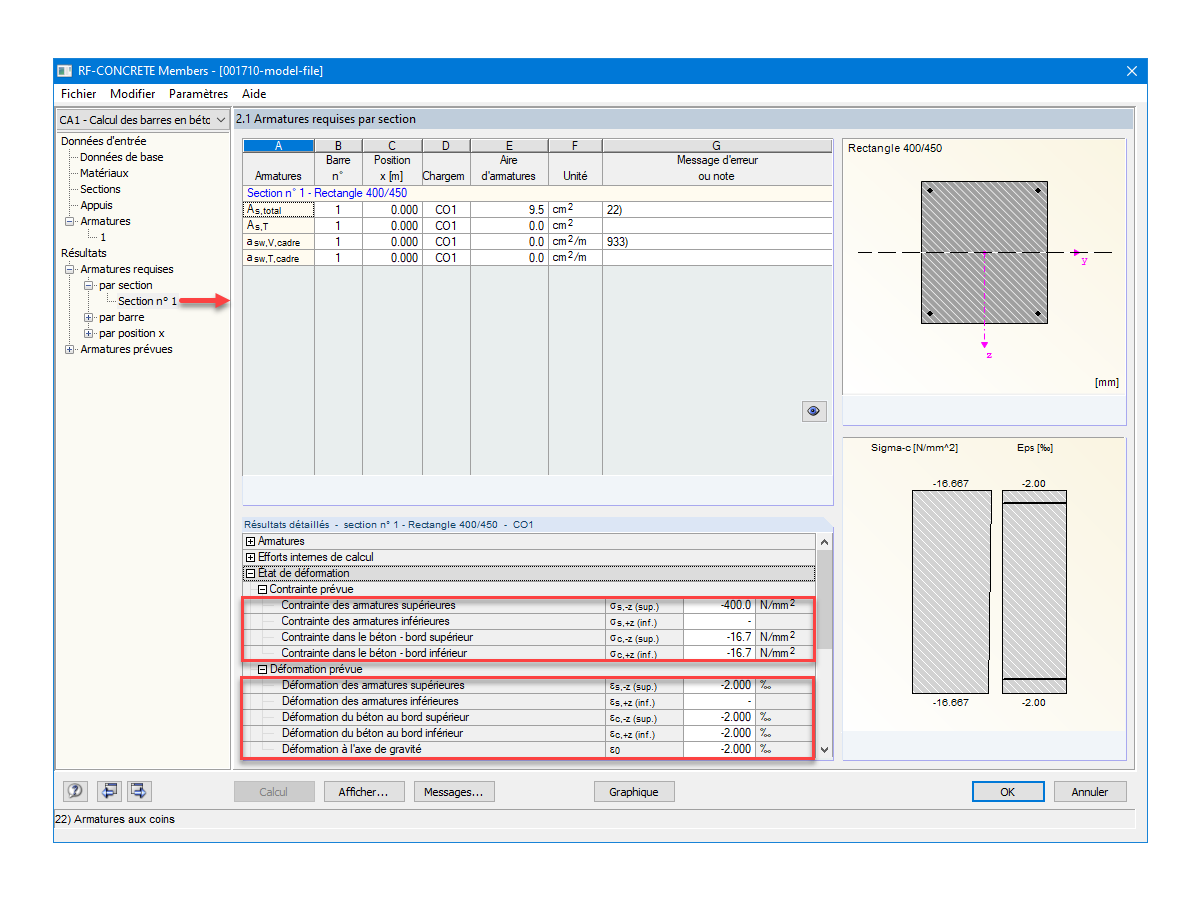Select the asw,T,cadre row label
The height and width of the screenshot is (900, 1200).
(x=279, y=258)
